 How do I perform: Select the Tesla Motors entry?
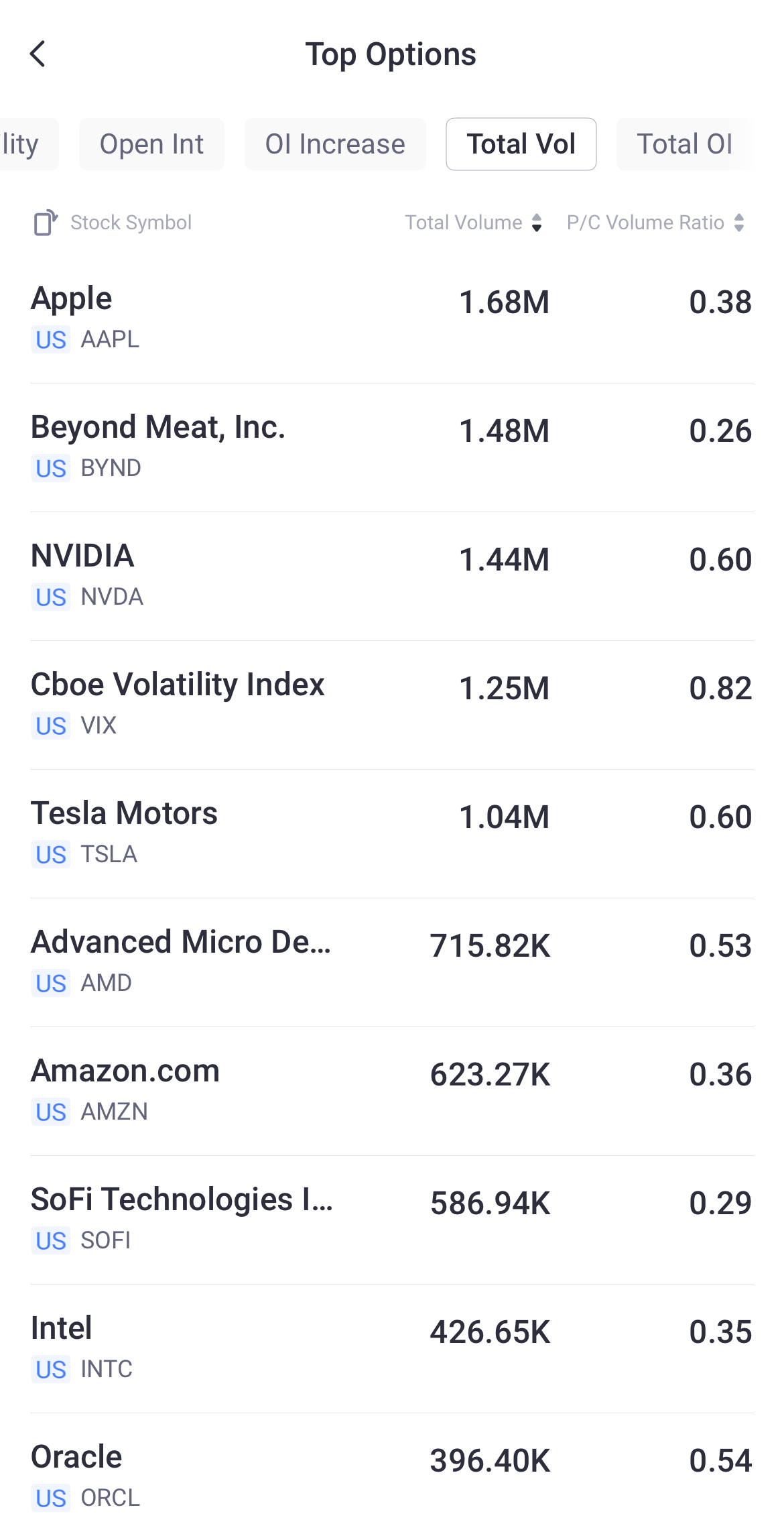pyautogui.click(x=392, y=833)
